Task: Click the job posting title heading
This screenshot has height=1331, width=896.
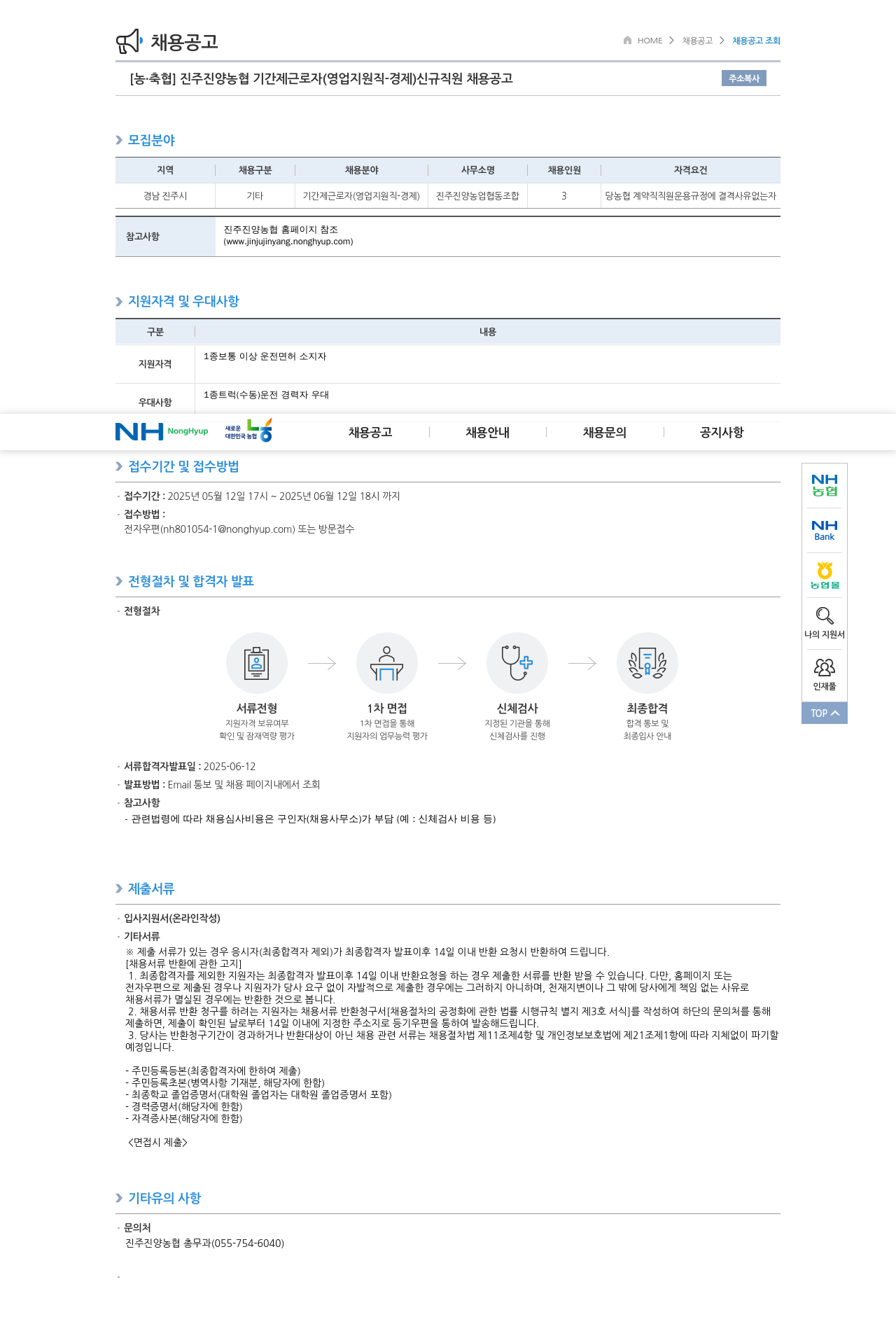Action: [321, 78]
